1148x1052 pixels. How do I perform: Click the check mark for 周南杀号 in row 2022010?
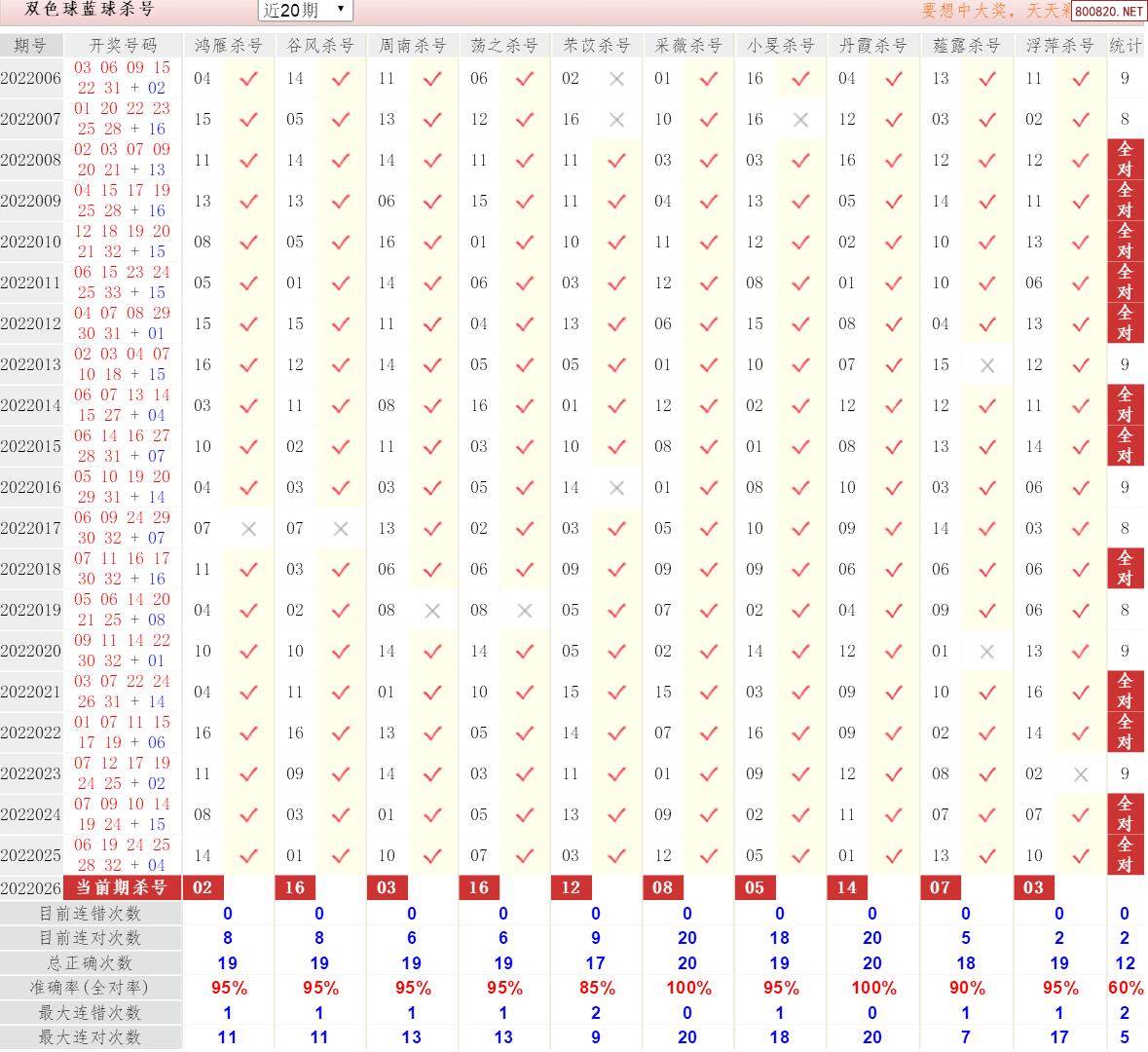point(432,242)
